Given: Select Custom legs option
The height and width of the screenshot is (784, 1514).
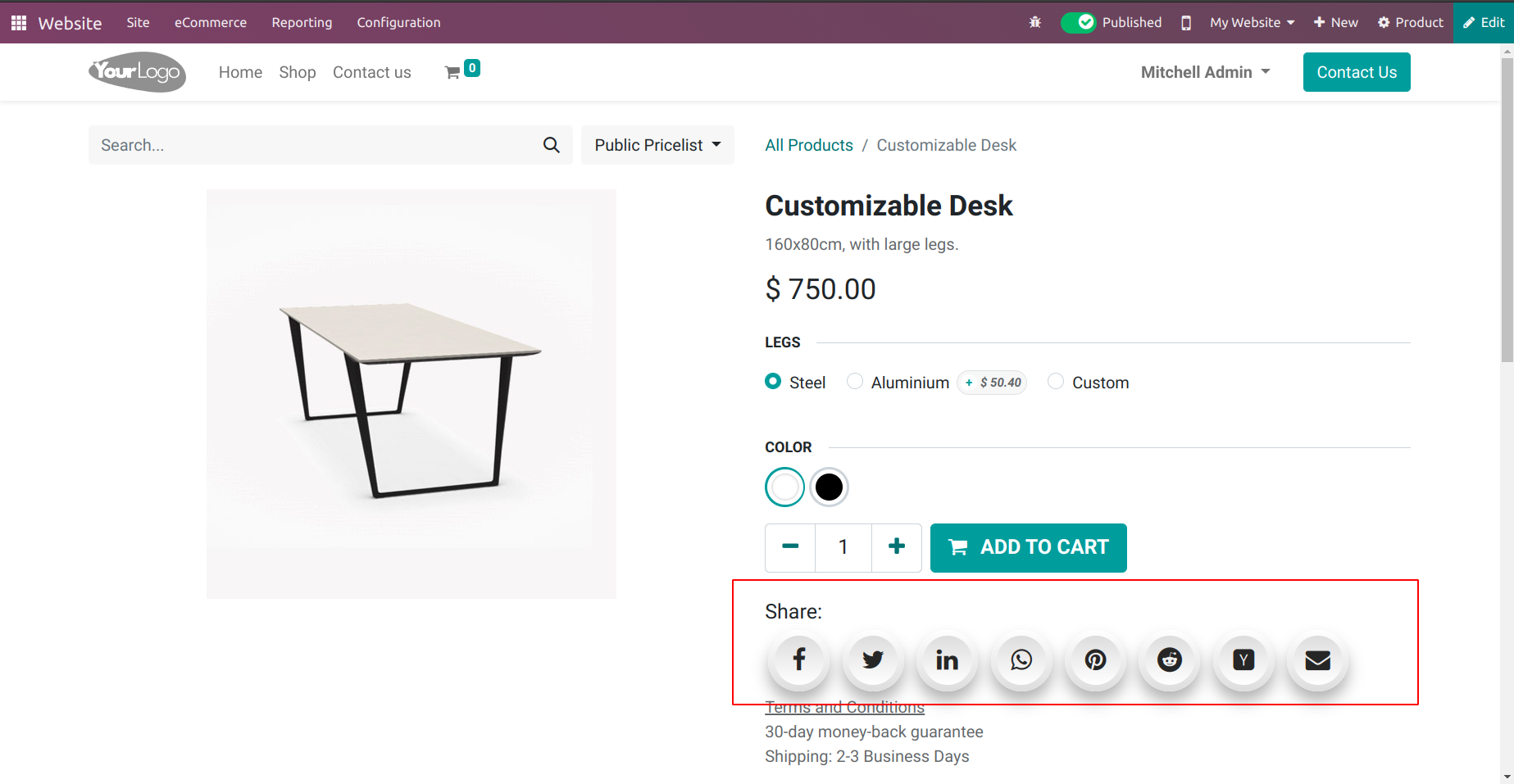Looking at the screenshot, I should coord(1056,381).
